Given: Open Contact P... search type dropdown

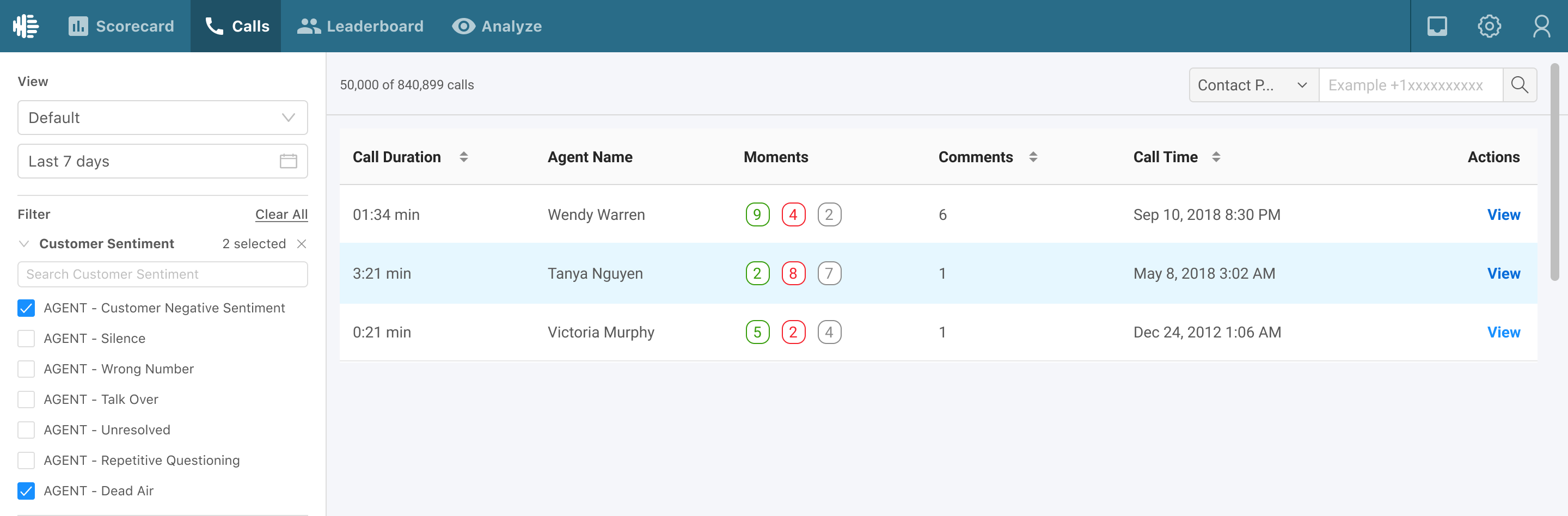Looking at the screenshot, I should (1253, 85).
